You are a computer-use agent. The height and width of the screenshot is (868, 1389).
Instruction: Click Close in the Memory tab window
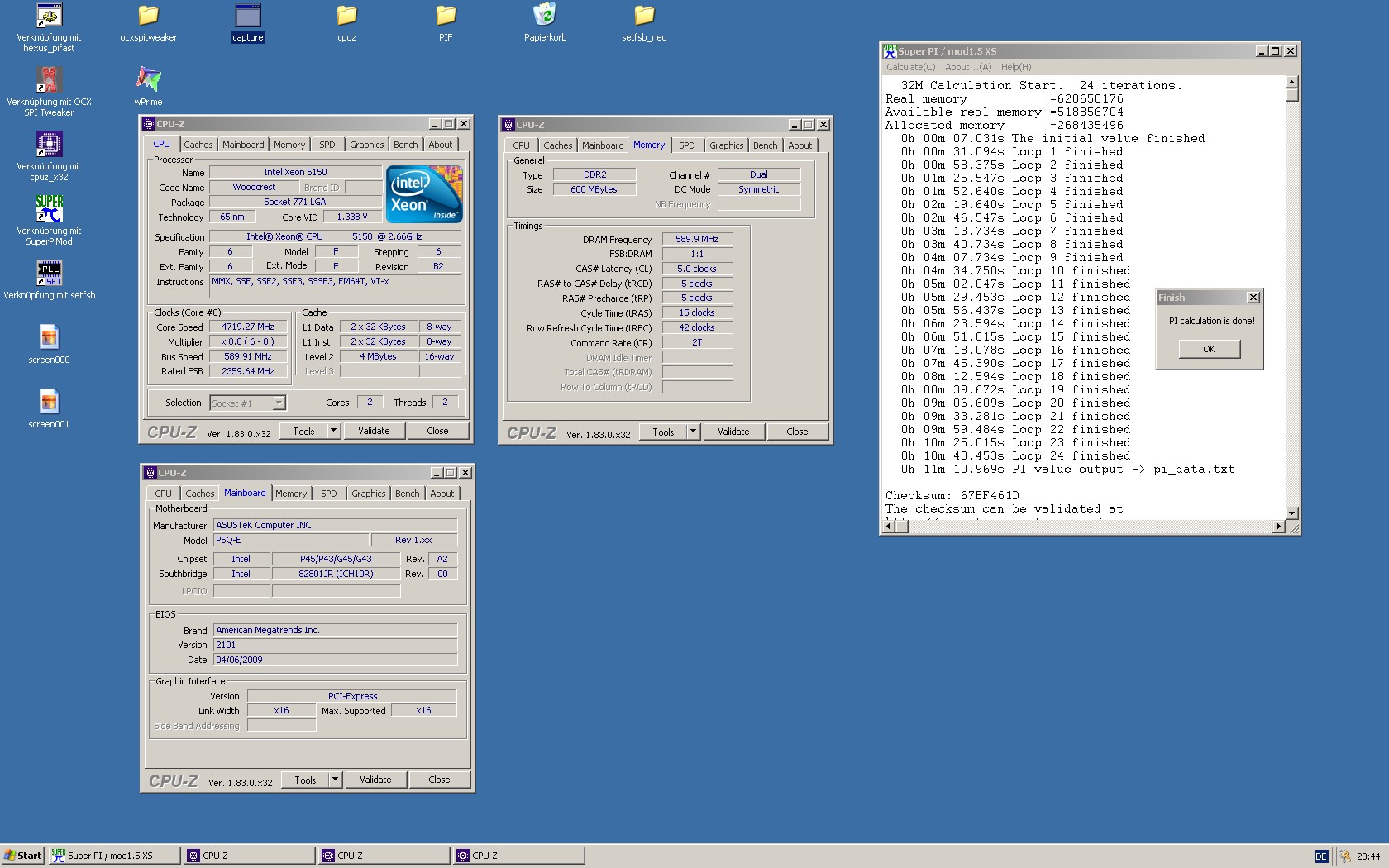click(797, 432)
